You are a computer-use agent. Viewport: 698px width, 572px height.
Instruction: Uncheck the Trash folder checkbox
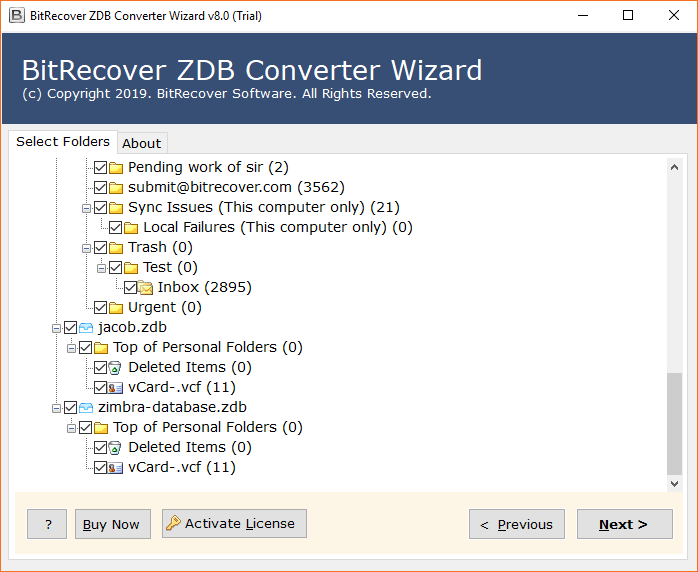101,248
